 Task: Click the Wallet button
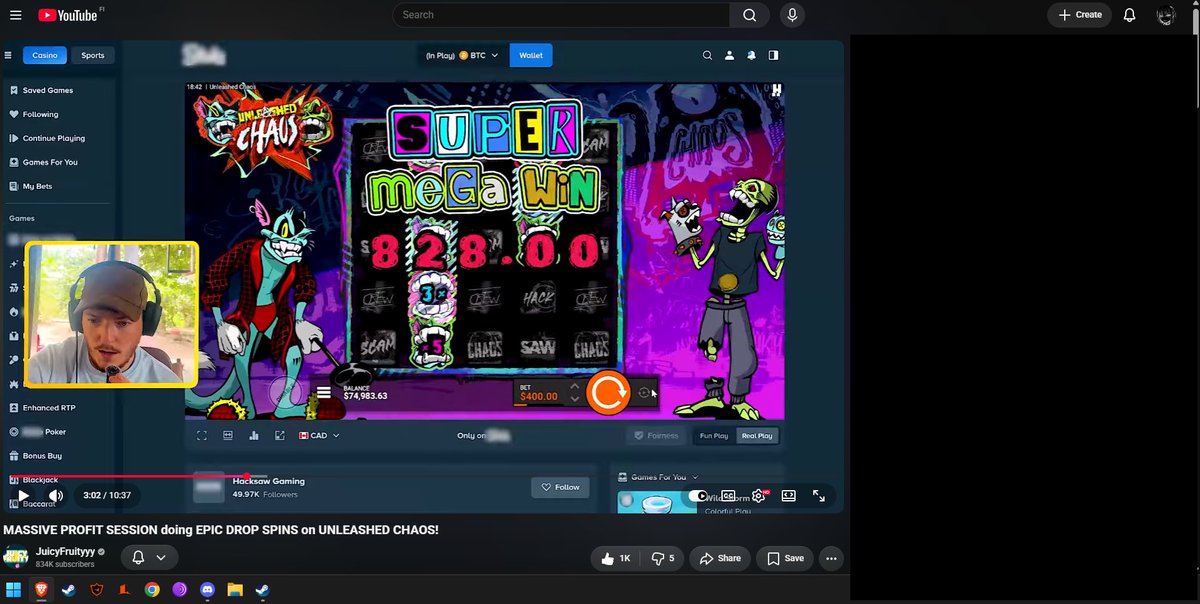[x=531, y=56]
